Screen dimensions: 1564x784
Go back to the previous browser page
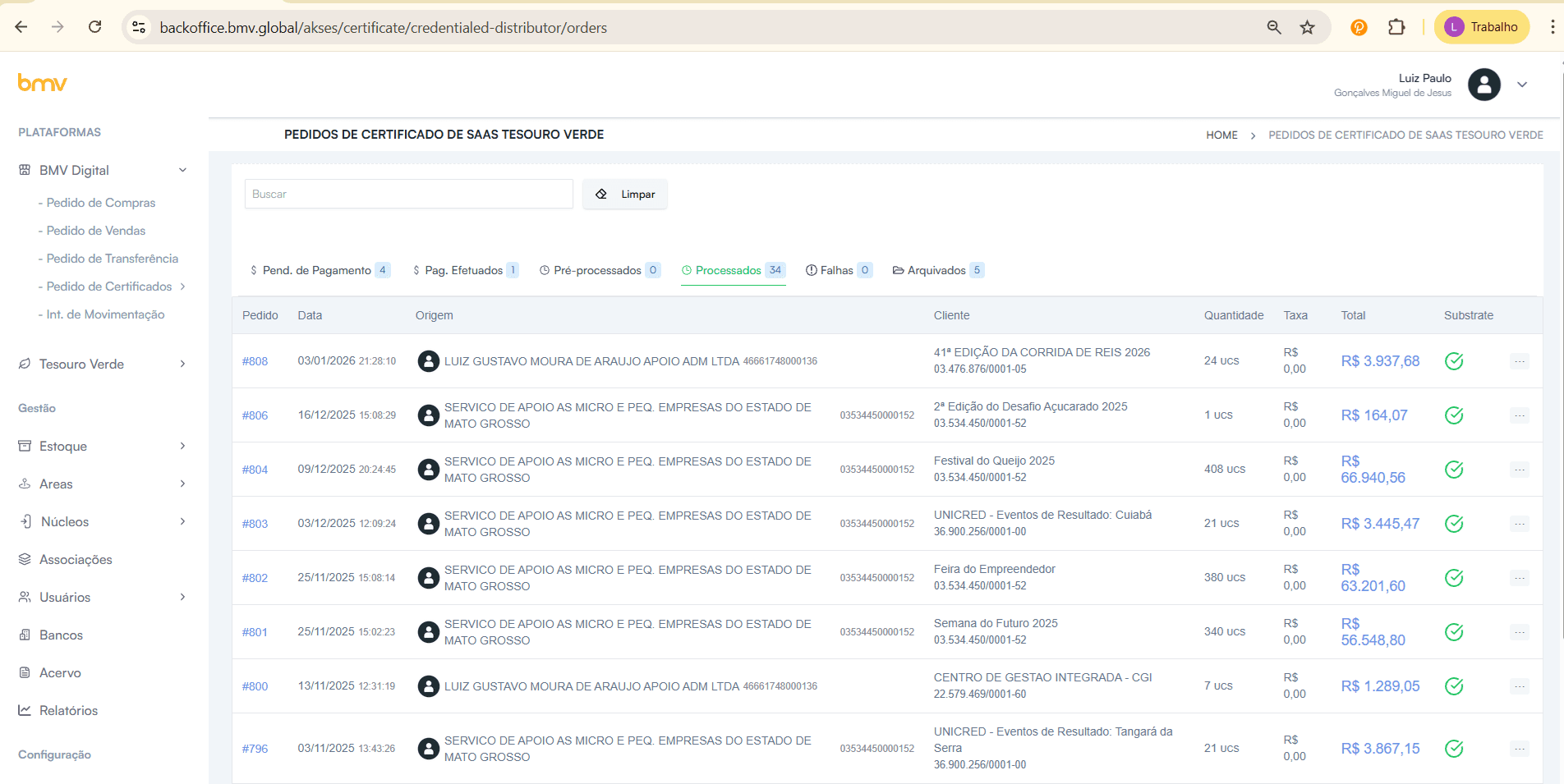click(x=21, y=27)
